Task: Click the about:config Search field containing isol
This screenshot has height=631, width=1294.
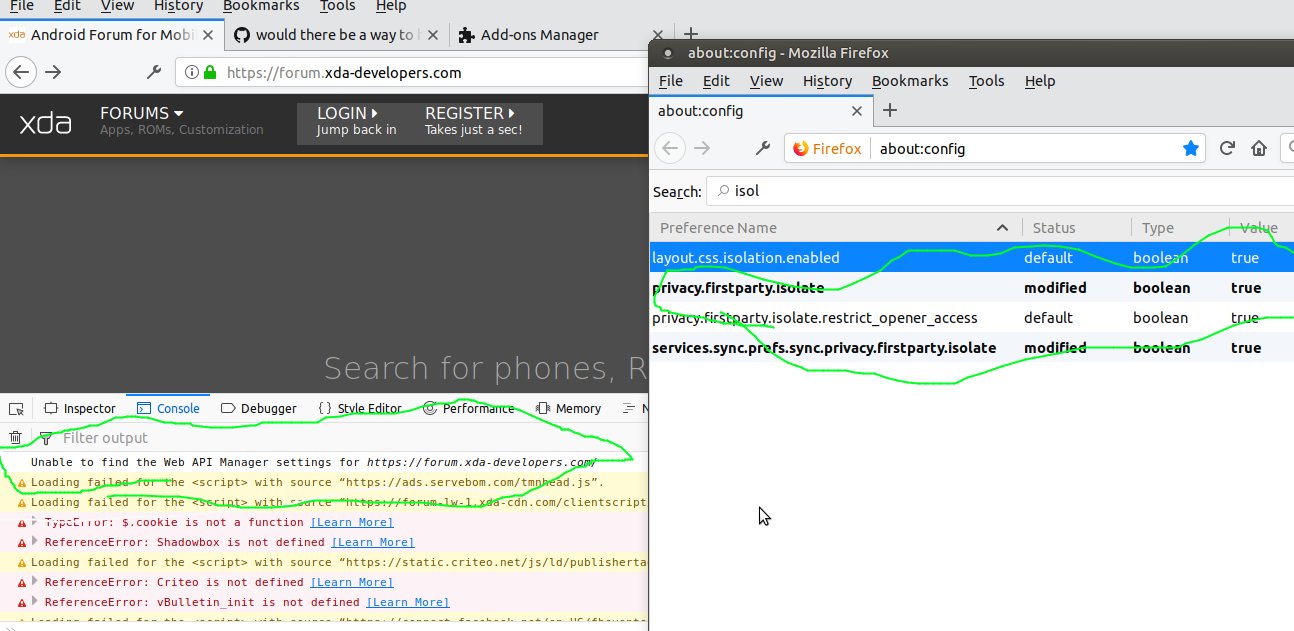Action: pyautogui.click(x=1000, y=190)
